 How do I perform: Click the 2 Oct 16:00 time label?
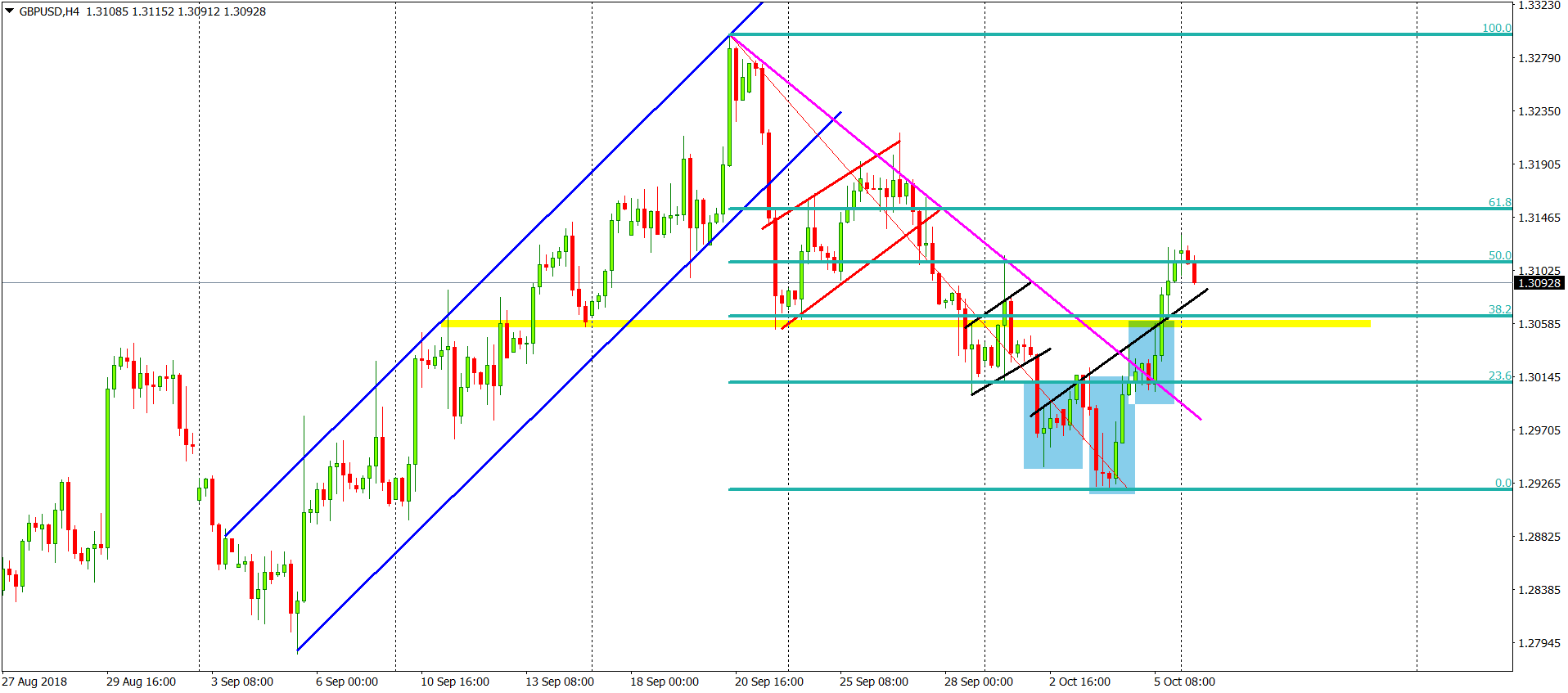click(1080, 682)
